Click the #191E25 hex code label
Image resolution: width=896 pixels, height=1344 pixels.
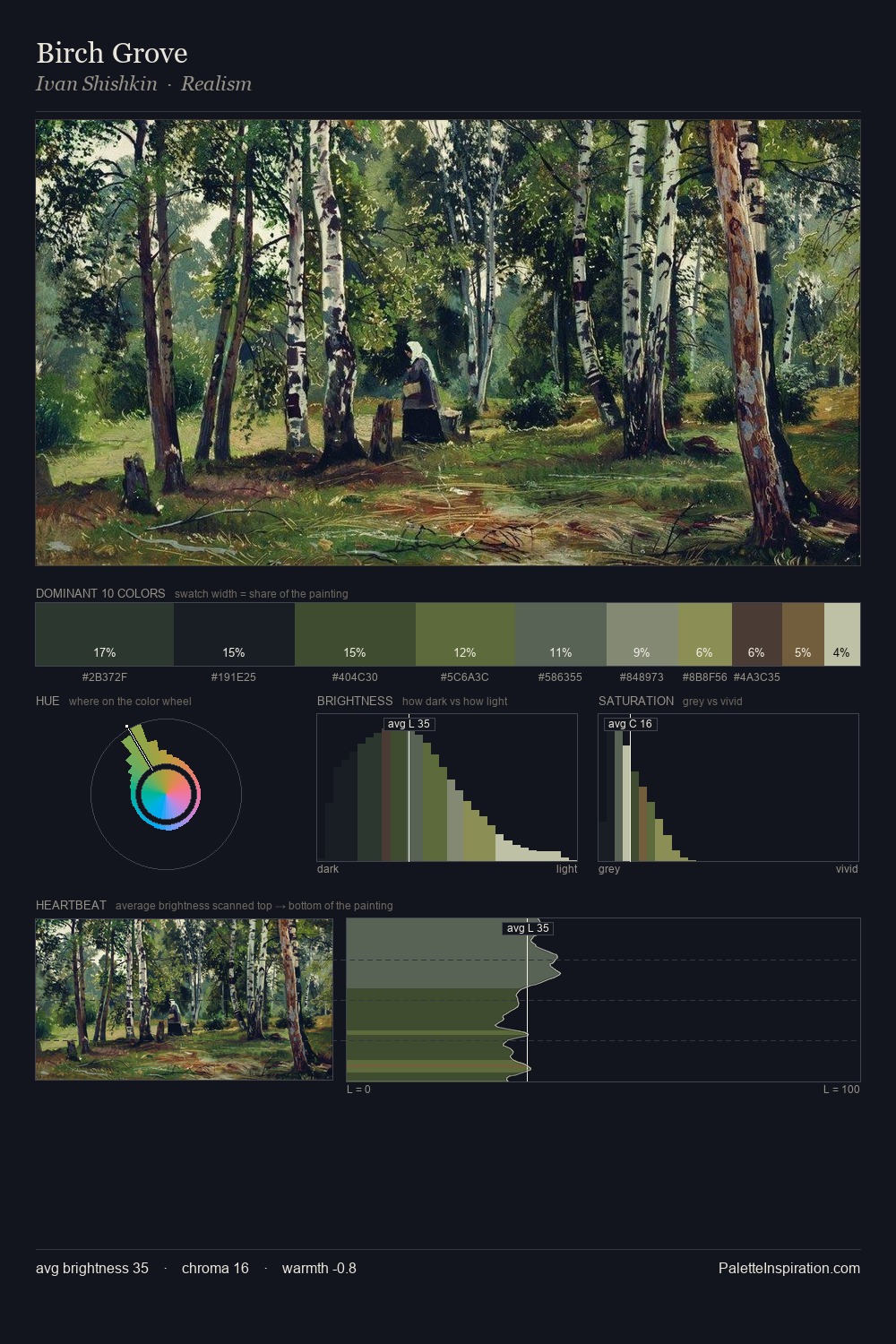[x=234, y=677]
